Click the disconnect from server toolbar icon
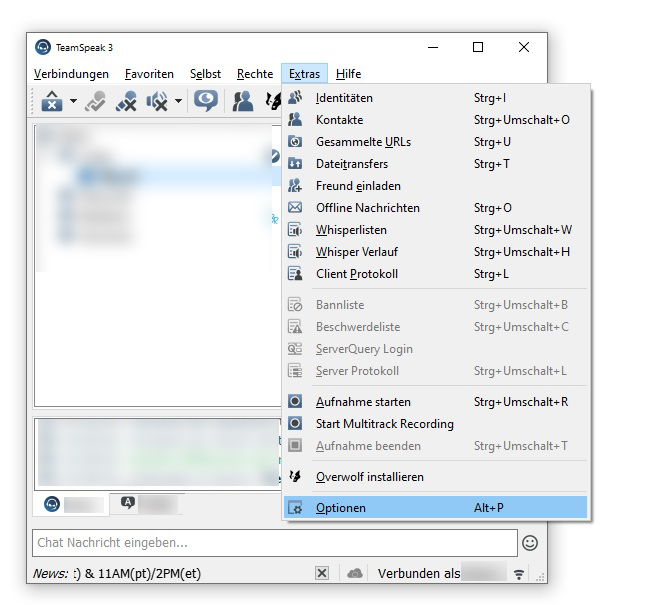This screenshot has height=605, width=651. (x=52, y=101)
